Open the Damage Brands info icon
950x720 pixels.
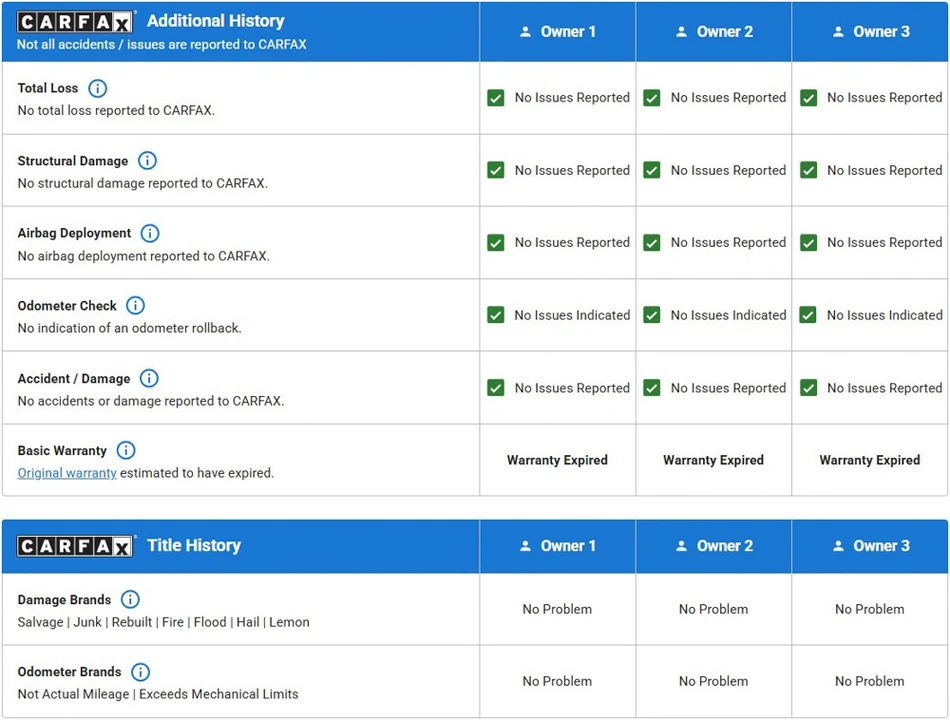tap(130, 599)
